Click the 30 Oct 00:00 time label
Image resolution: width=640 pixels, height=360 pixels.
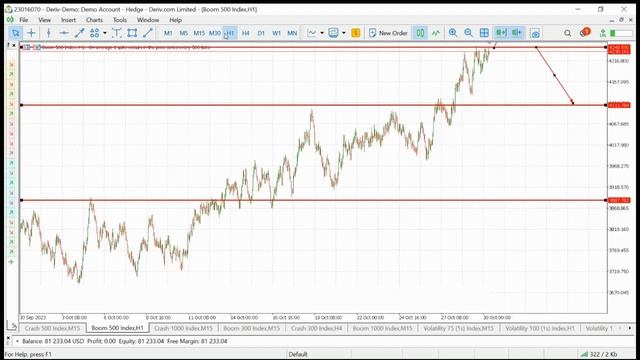pyautogui.click(x=497, y=318)
